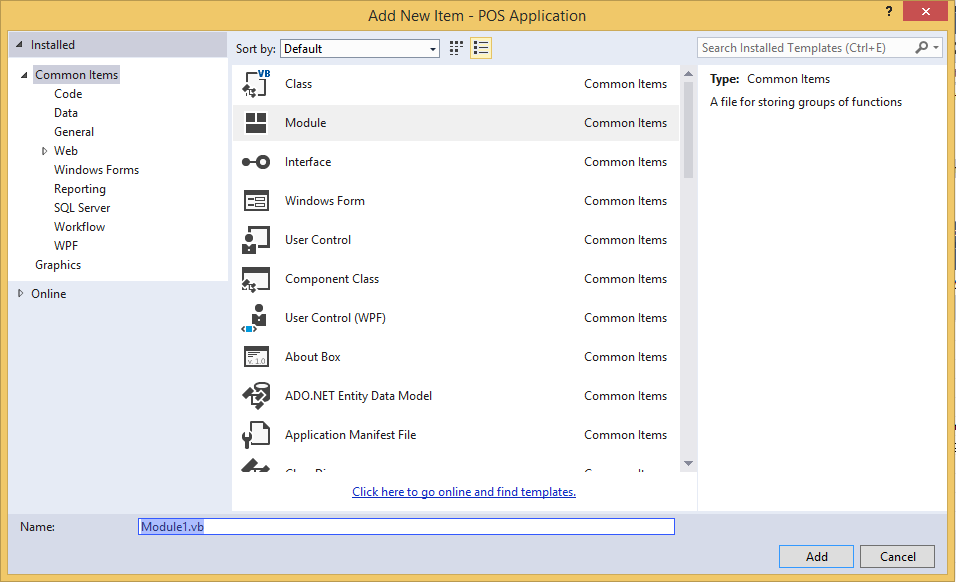Select the Interface template icon
This screenshot has height=582, width=956.
(x=256, y=161)
